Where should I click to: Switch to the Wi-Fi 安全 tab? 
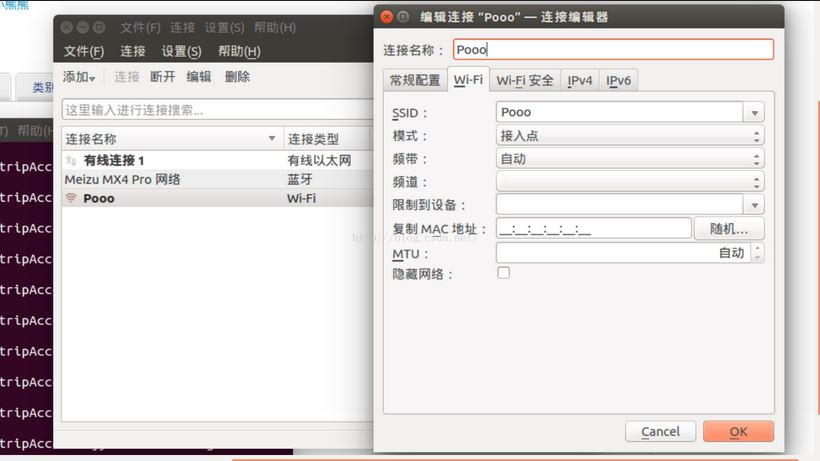pos(525,80)
